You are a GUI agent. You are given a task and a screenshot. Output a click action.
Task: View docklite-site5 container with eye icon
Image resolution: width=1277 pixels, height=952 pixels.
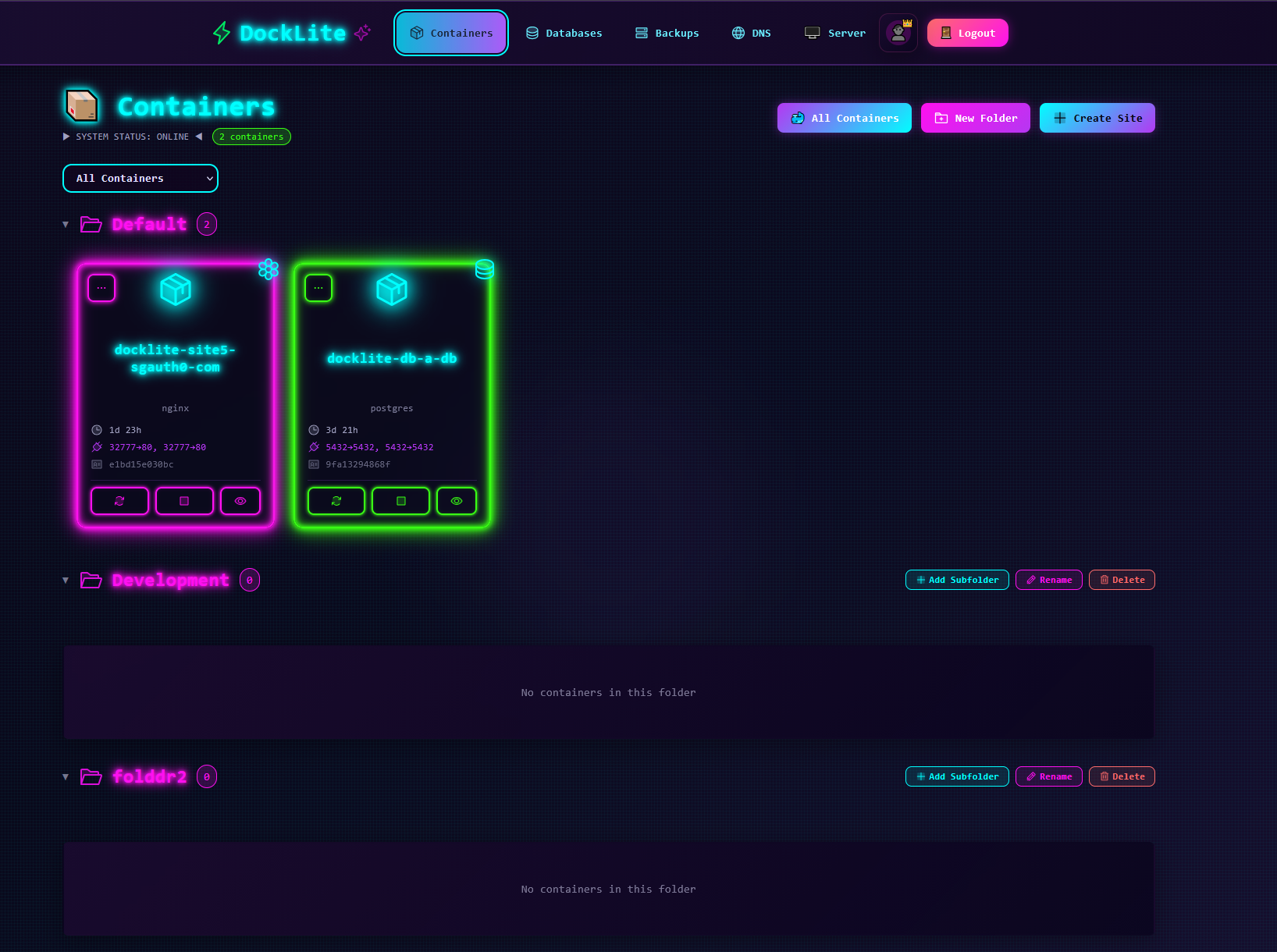pos(240,501)
